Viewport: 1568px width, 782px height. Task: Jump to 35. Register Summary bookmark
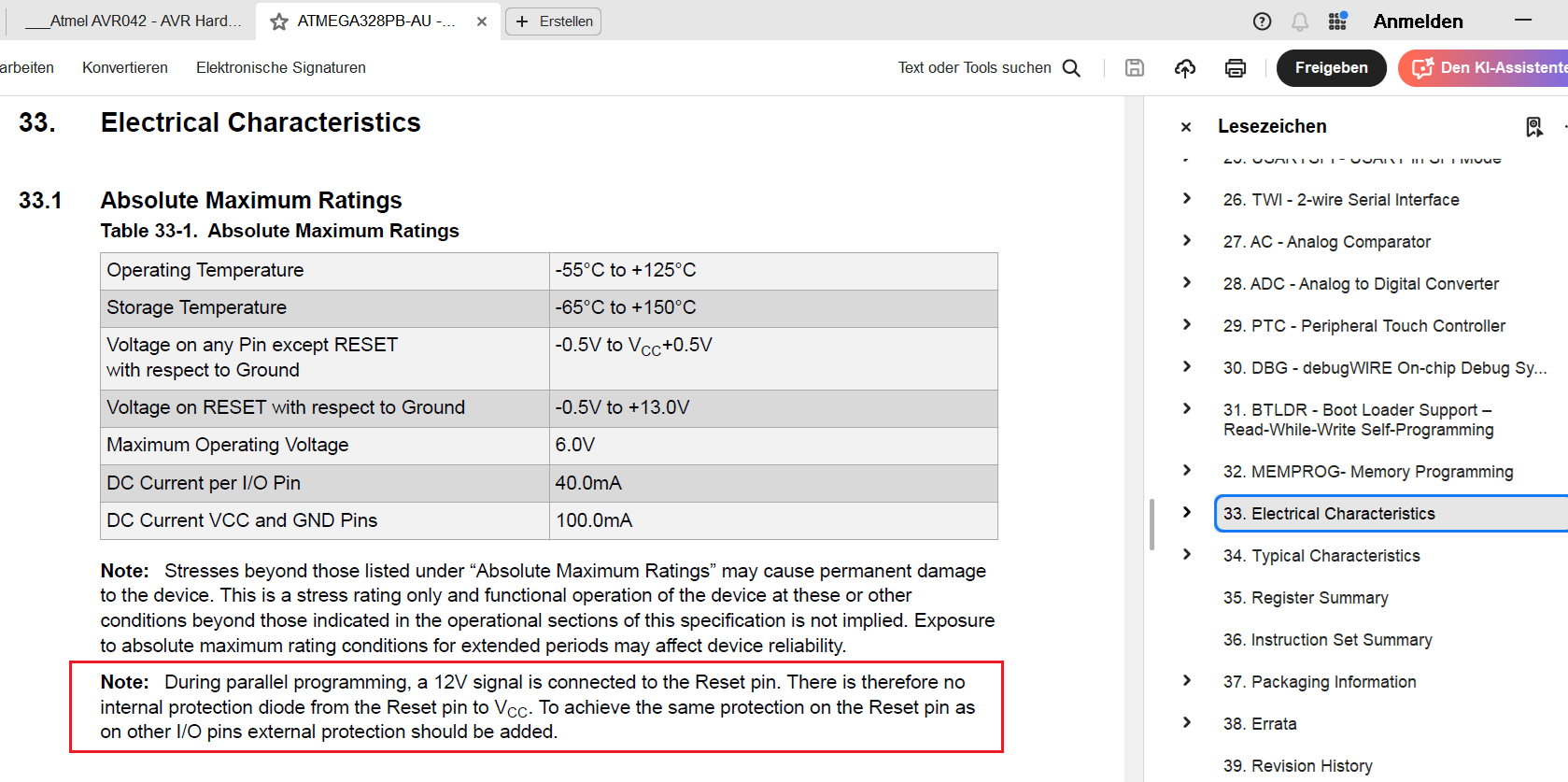click(x=1306, y=598)
